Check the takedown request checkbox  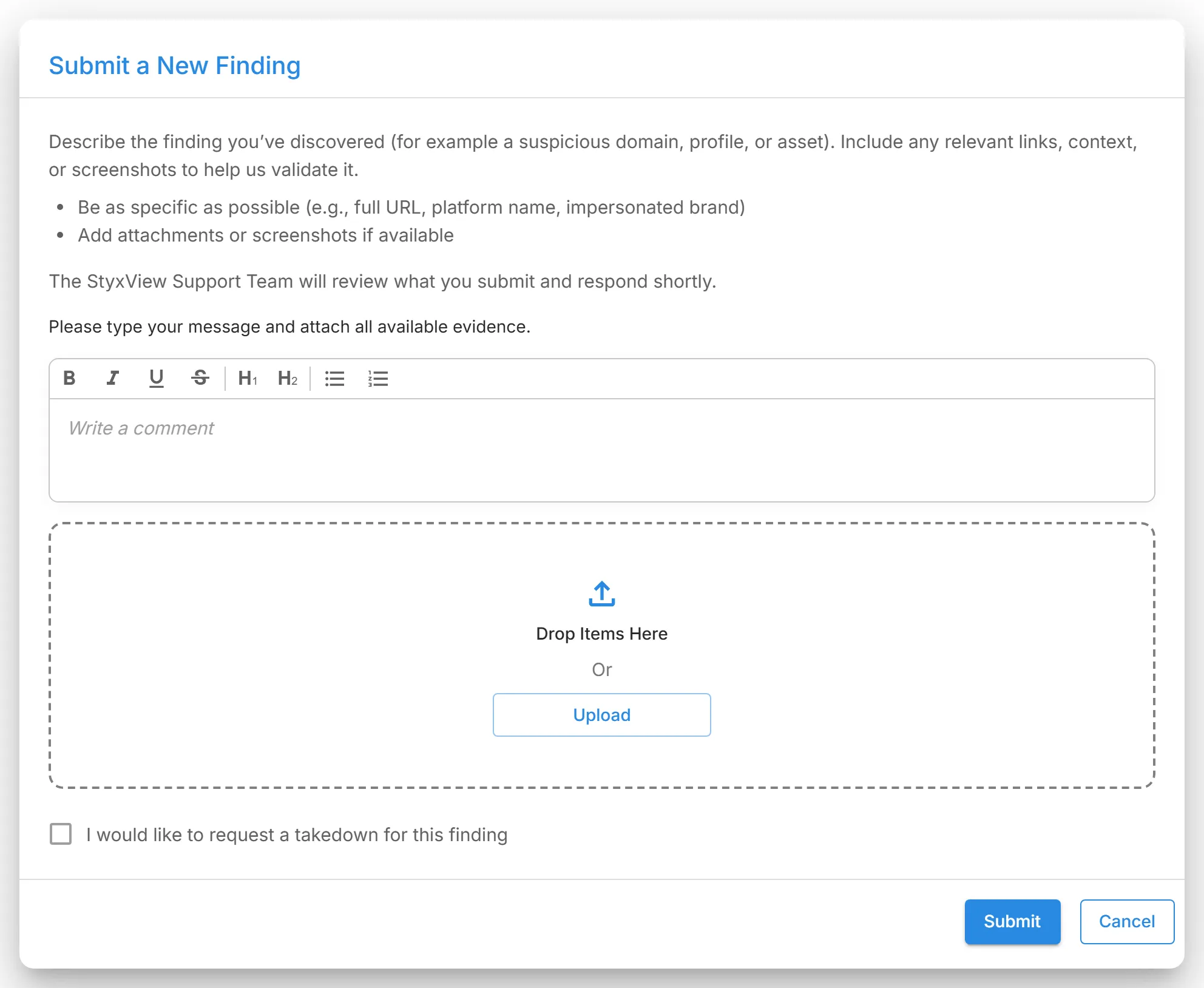(61, 834)
